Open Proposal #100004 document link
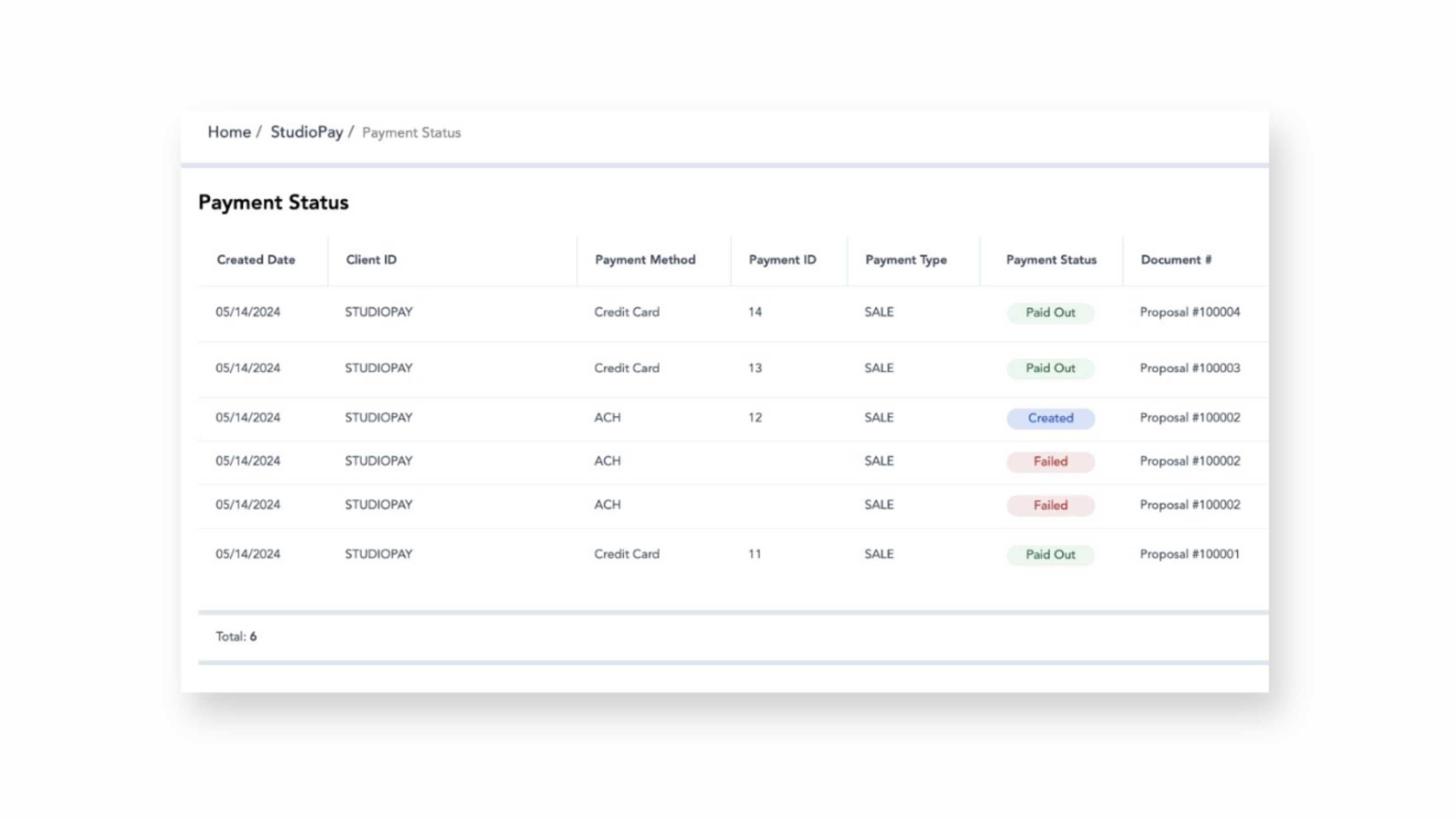1456x819 pixels. (1189, 312)
